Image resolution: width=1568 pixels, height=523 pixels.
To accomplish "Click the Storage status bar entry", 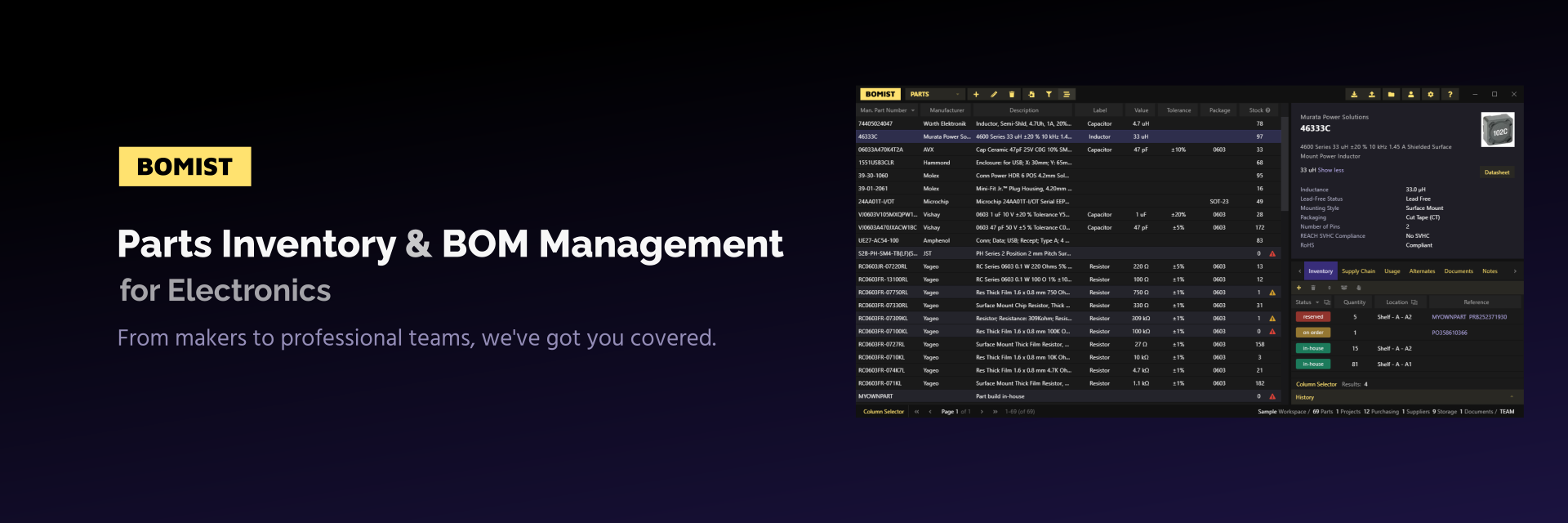I will click(1445, 412).
